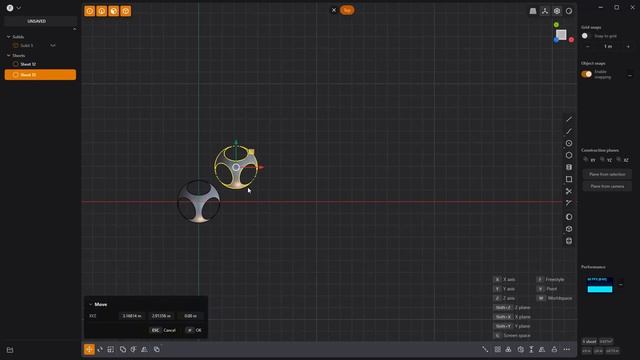The width and height of the screenshot is (640, 360).
Task: Select the Box tool
Action: coord(569,229)
